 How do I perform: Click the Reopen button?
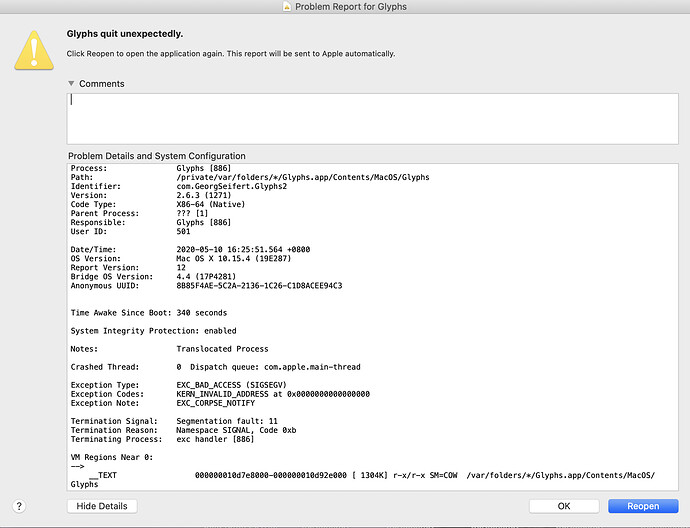[x=643, y=506]
